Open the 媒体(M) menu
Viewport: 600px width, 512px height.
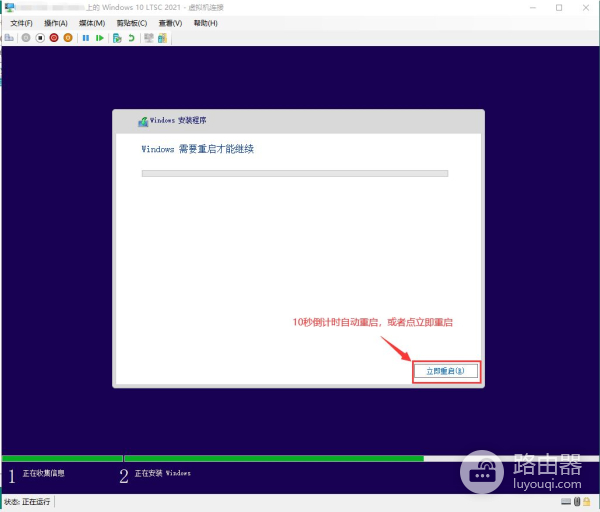tap(92, 23)
